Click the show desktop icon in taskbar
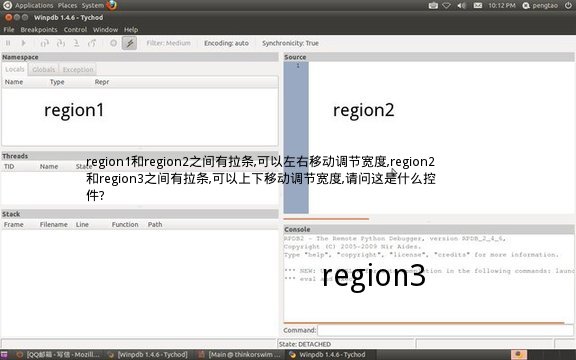576x360 pixels. (x=4, y=355)
